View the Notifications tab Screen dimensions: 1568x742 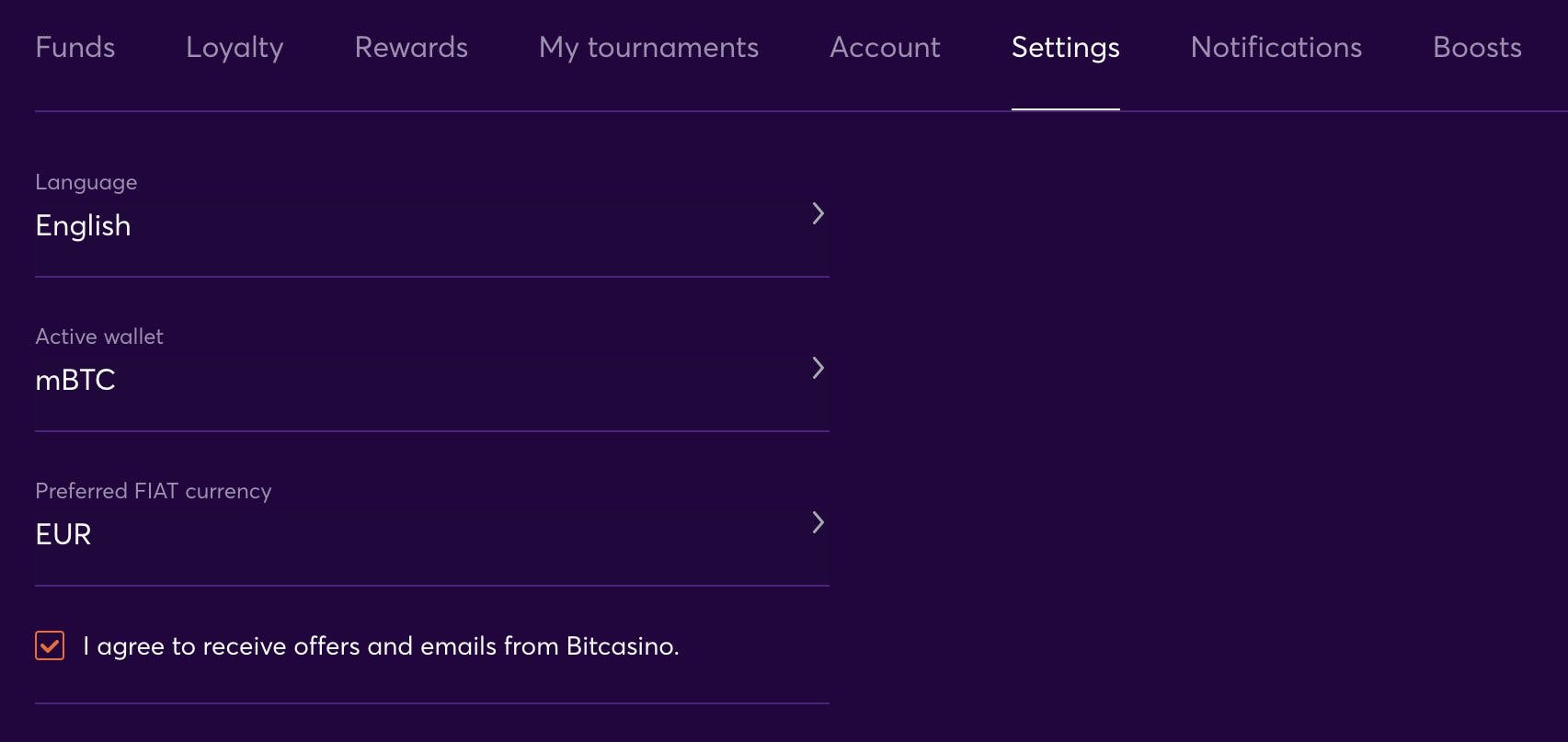pyautogui.click(x=1276, y=48)
